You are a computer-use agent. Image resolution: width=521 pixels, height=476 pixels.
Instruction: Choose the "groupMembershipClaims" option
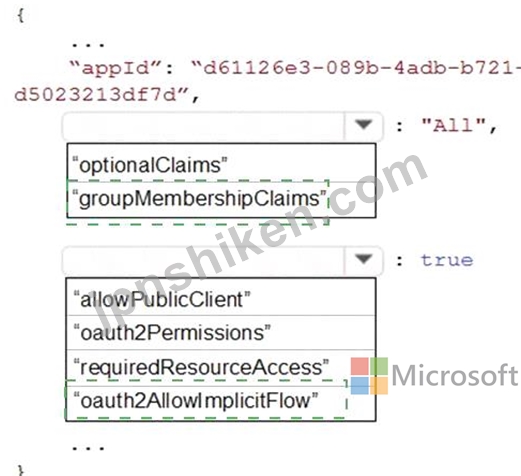[221, 199]
